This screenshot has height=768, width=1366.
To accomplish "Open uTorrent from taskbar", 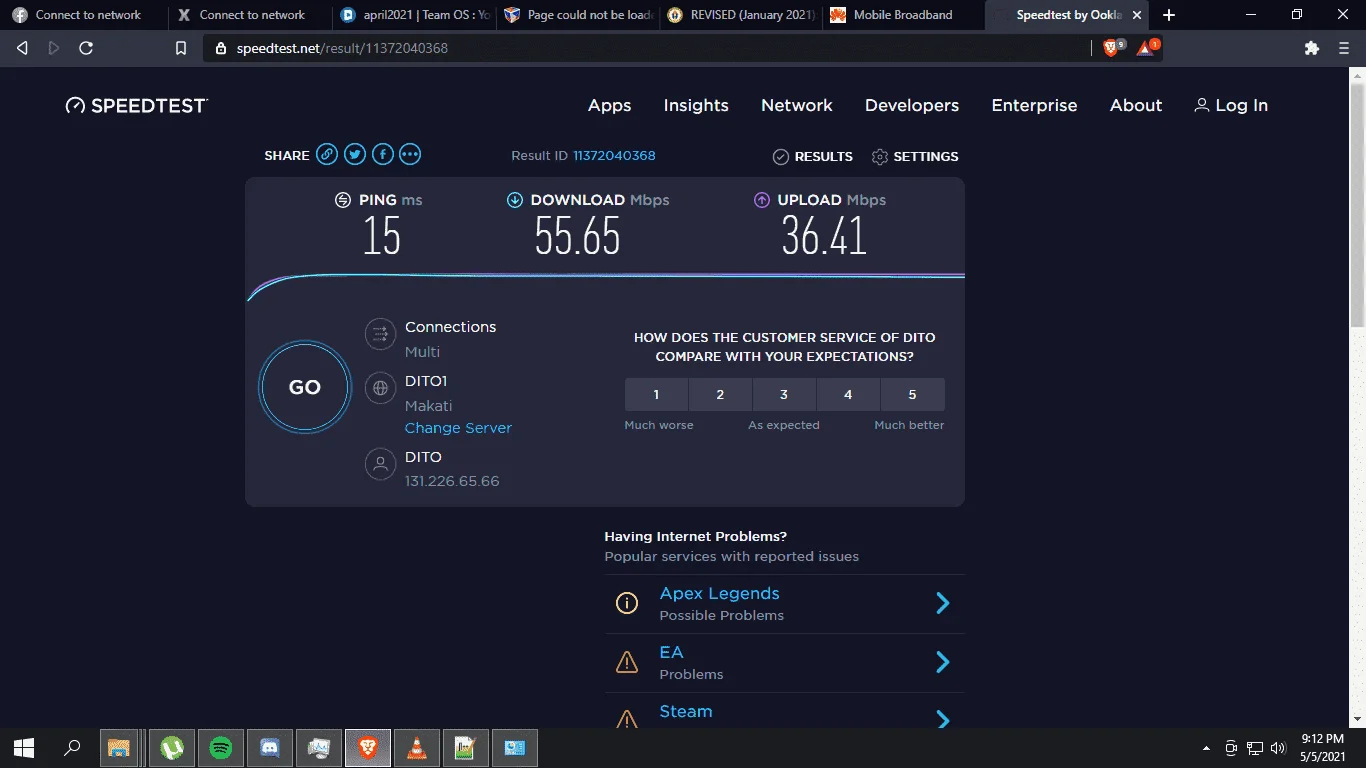I will (173, 747).
